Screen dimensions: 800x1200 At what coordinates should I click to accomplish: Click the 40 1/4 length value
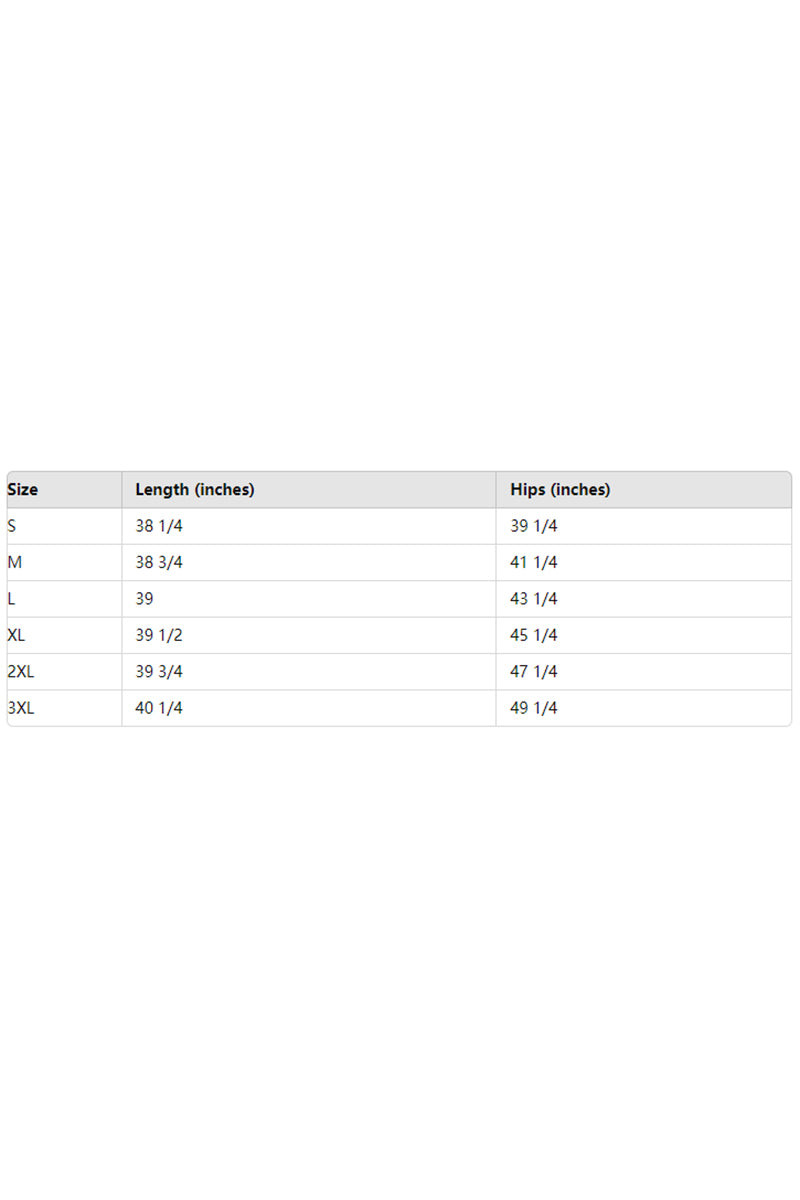tap(159, 708)
